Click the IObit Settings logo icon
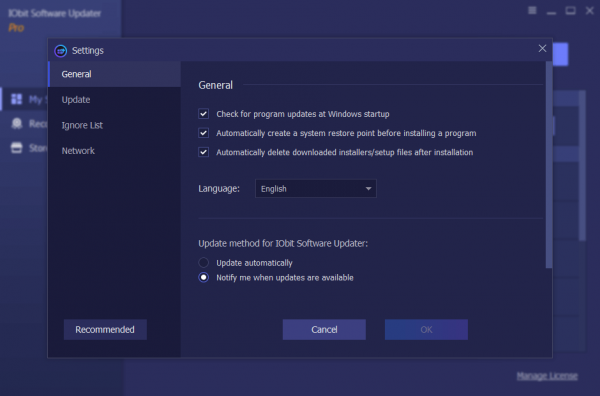This screenshot has width=600, height=396. [60, 51]
